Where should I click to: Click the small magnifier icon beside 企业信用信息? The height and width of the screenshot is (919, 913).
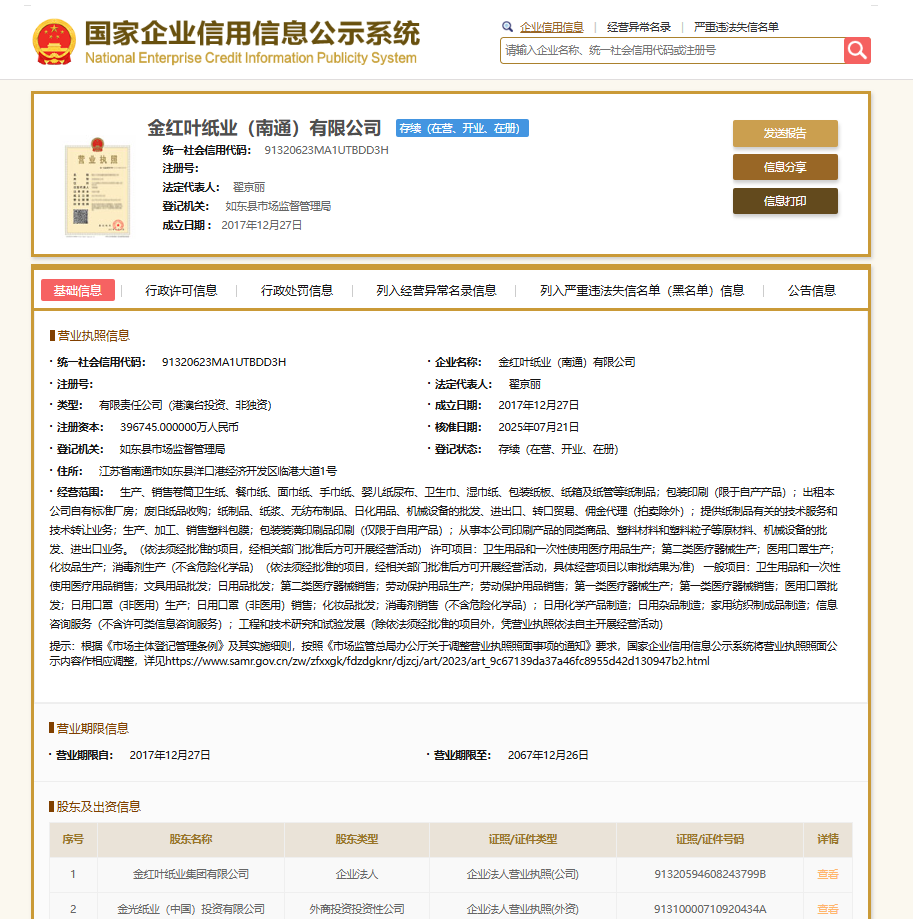508,27
